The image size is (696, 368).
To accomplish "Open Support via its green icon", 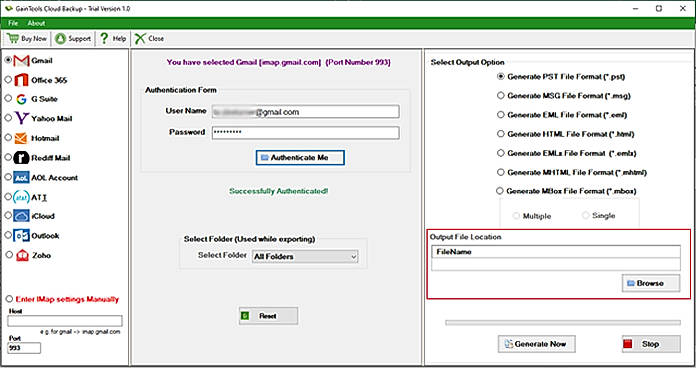I will coord(60,39).
